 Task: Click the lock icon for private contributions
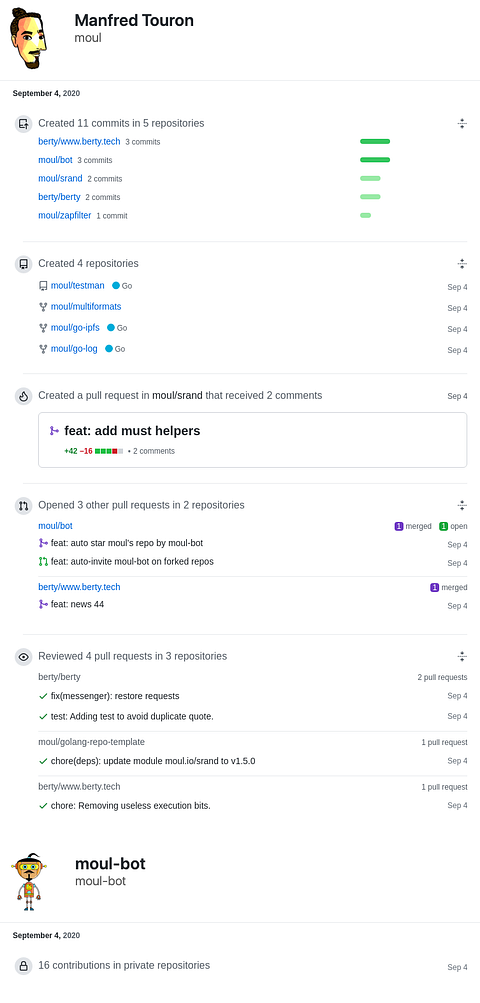click(x=24, y=966)
